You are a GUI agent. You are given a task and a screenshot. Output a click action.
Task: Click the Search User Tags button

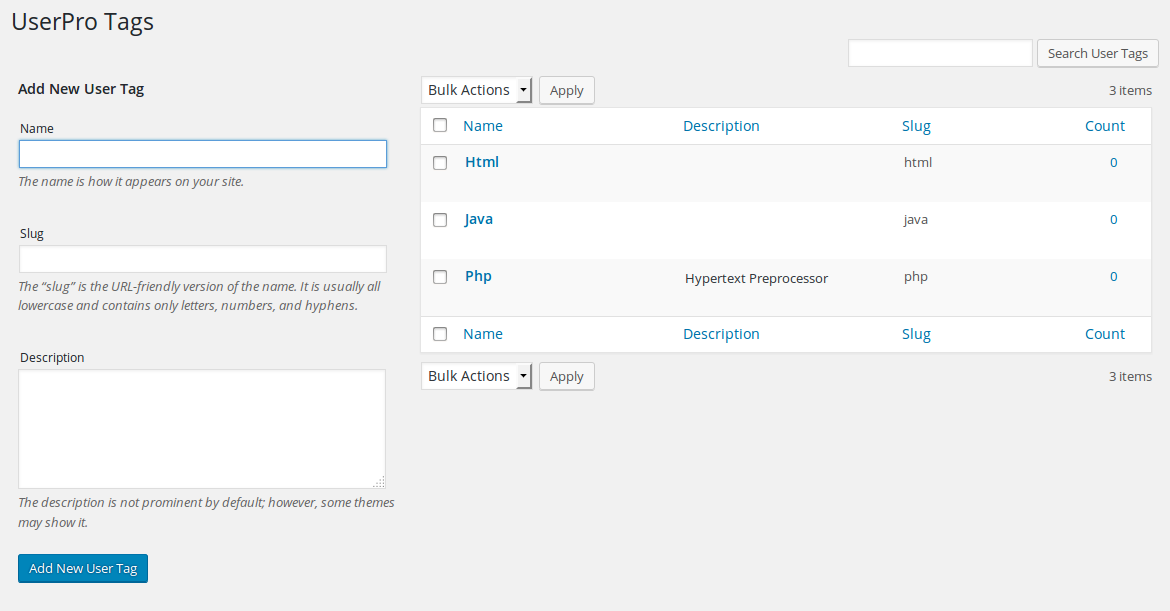[1097, 54]
